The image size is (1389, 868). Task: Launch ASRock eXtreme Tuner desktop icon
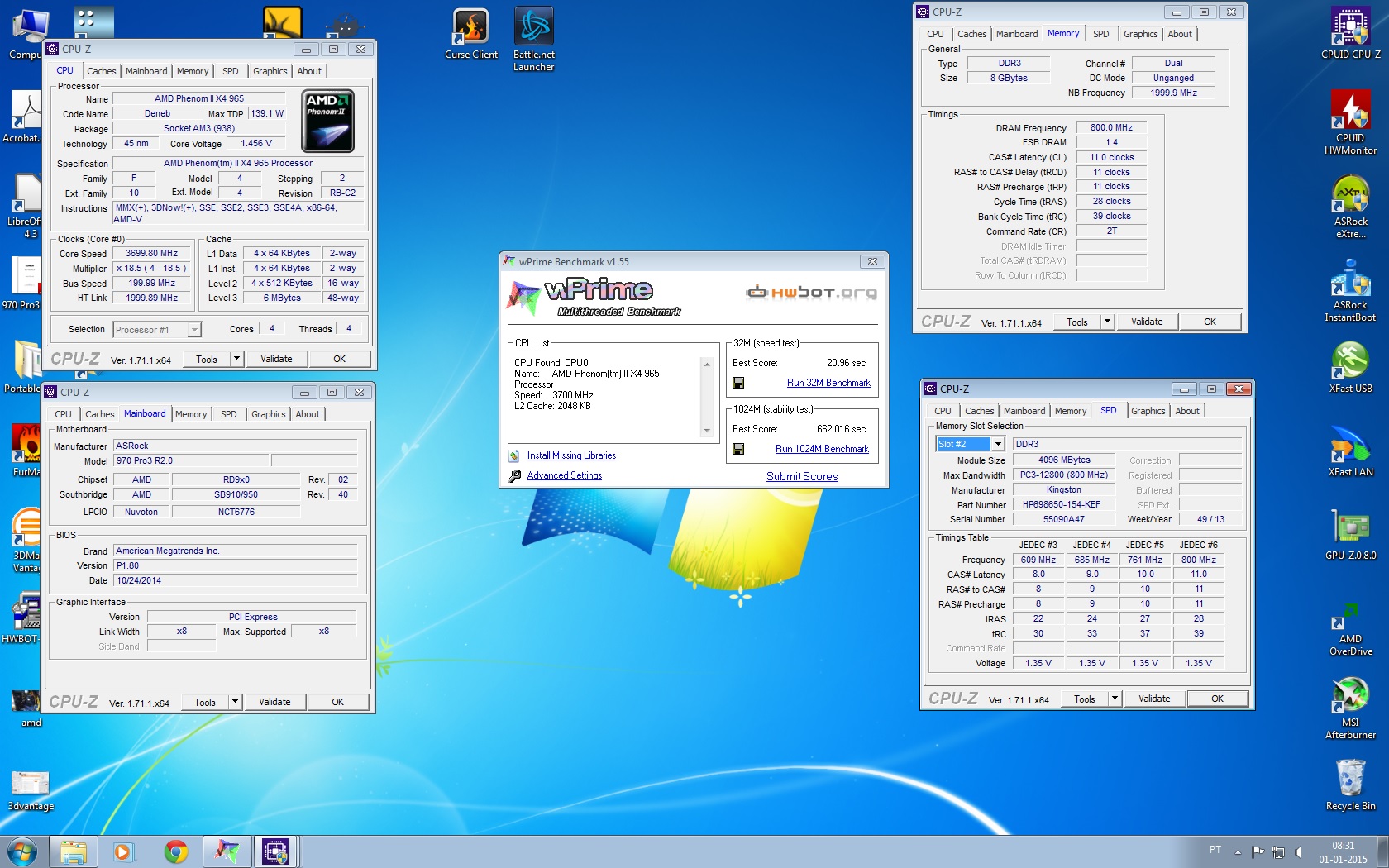1350,207
